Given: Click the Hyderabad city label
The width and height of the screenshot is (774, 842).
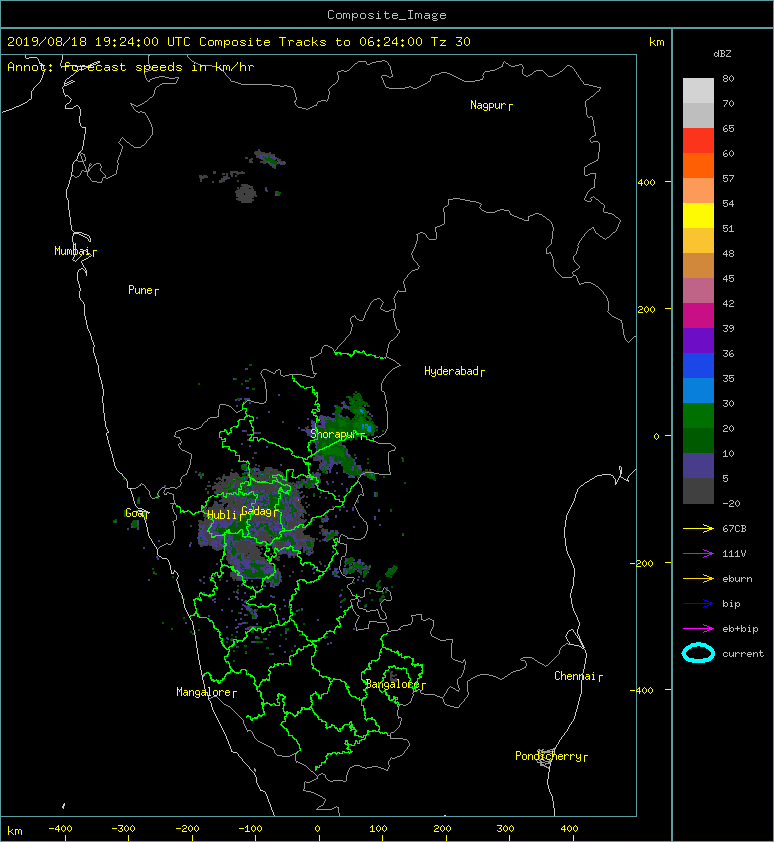Looking at the screenshot, I should pos(454,371).
